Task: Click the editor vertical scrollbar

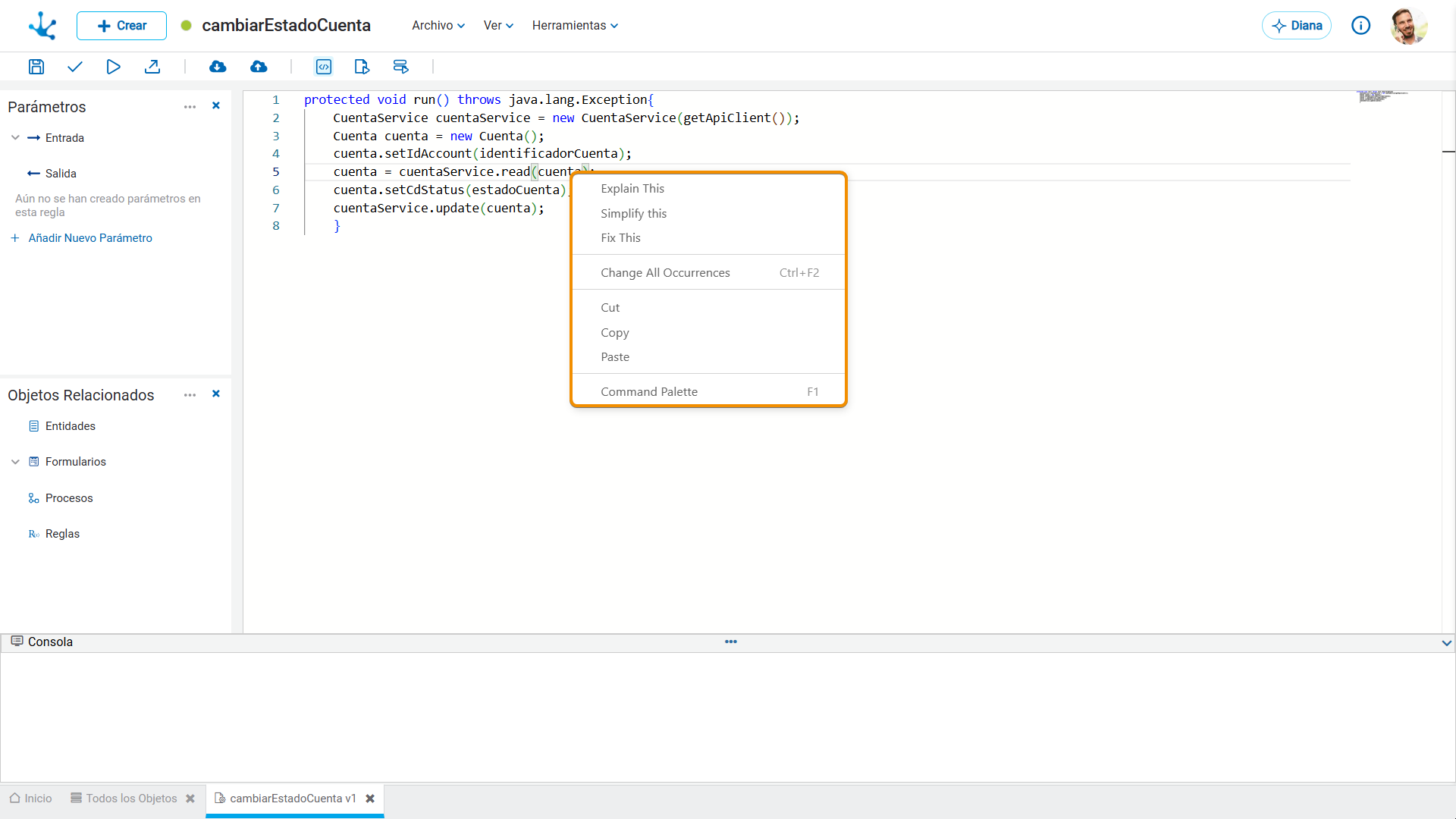Action: coord(1448,362)
